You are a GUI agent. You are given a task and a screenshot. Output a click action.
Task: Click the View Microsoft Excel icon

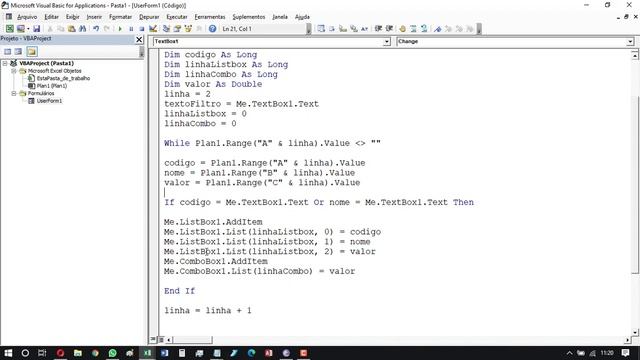click(x=9, y=29)
